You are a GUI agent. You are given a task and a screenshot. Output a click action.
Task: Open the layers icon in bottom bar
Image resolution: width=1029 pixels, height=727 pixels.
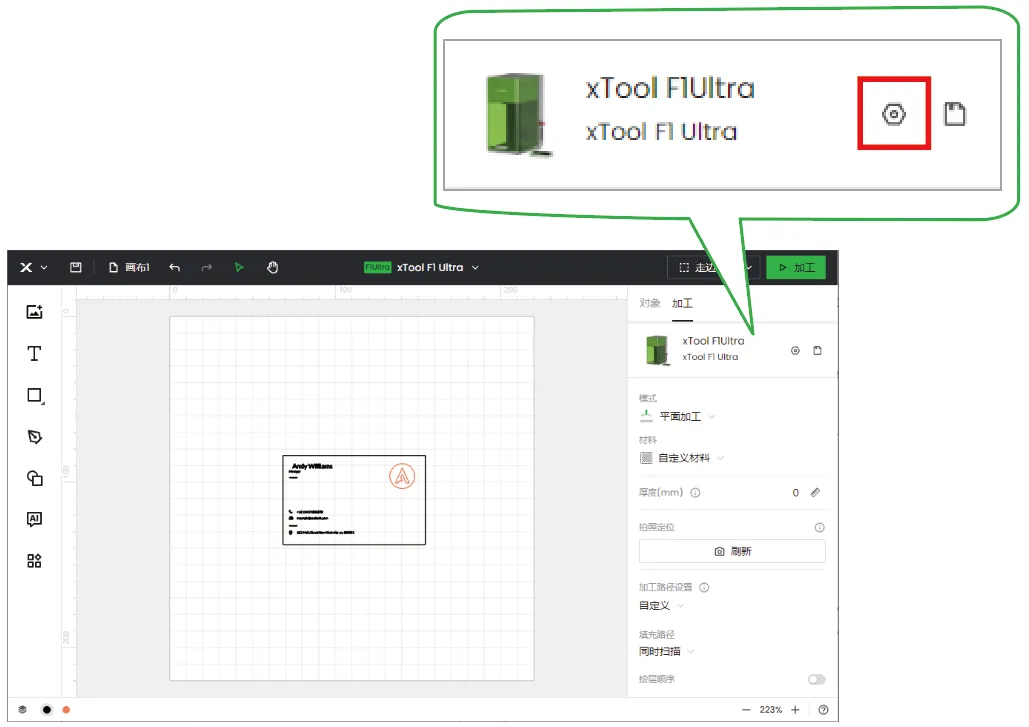22,709
